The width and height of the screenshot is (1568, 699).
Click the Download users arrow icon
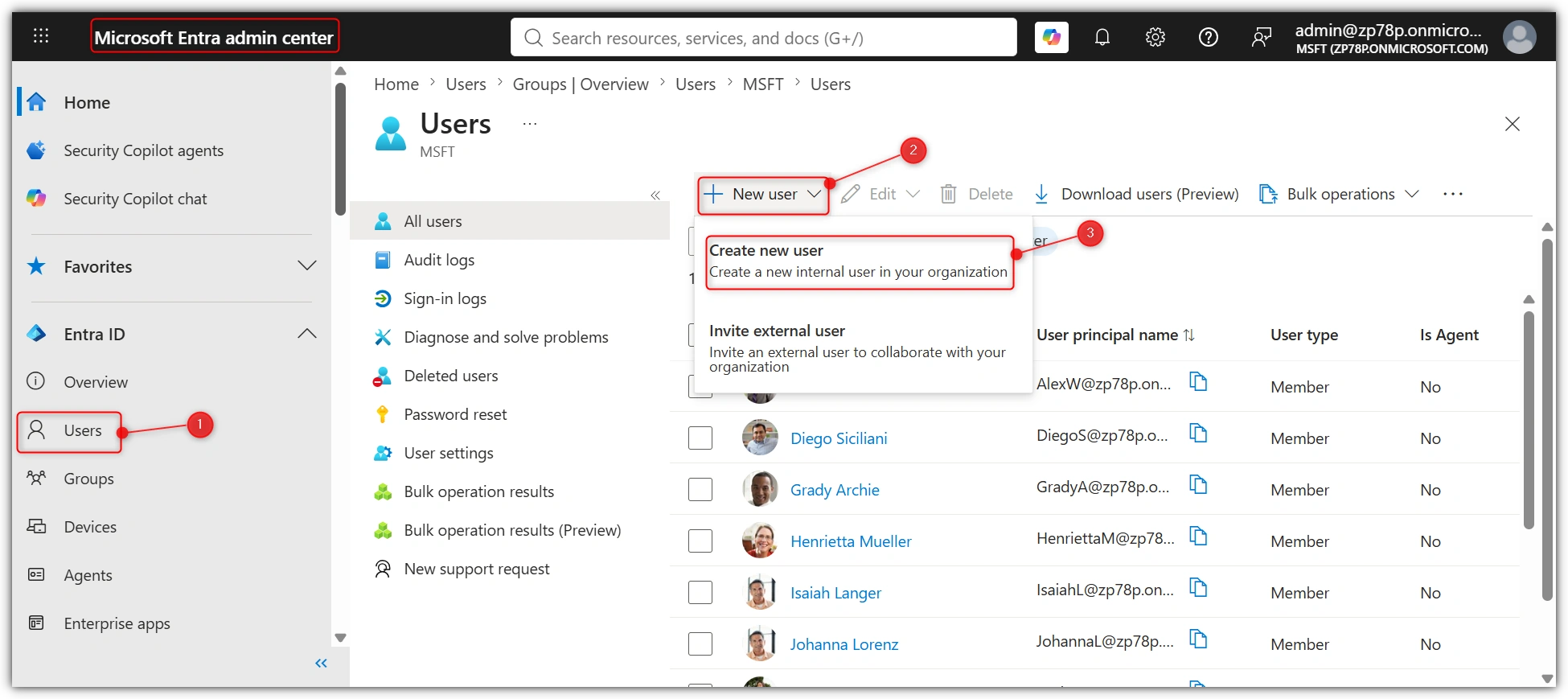[x=1041, y=194]
